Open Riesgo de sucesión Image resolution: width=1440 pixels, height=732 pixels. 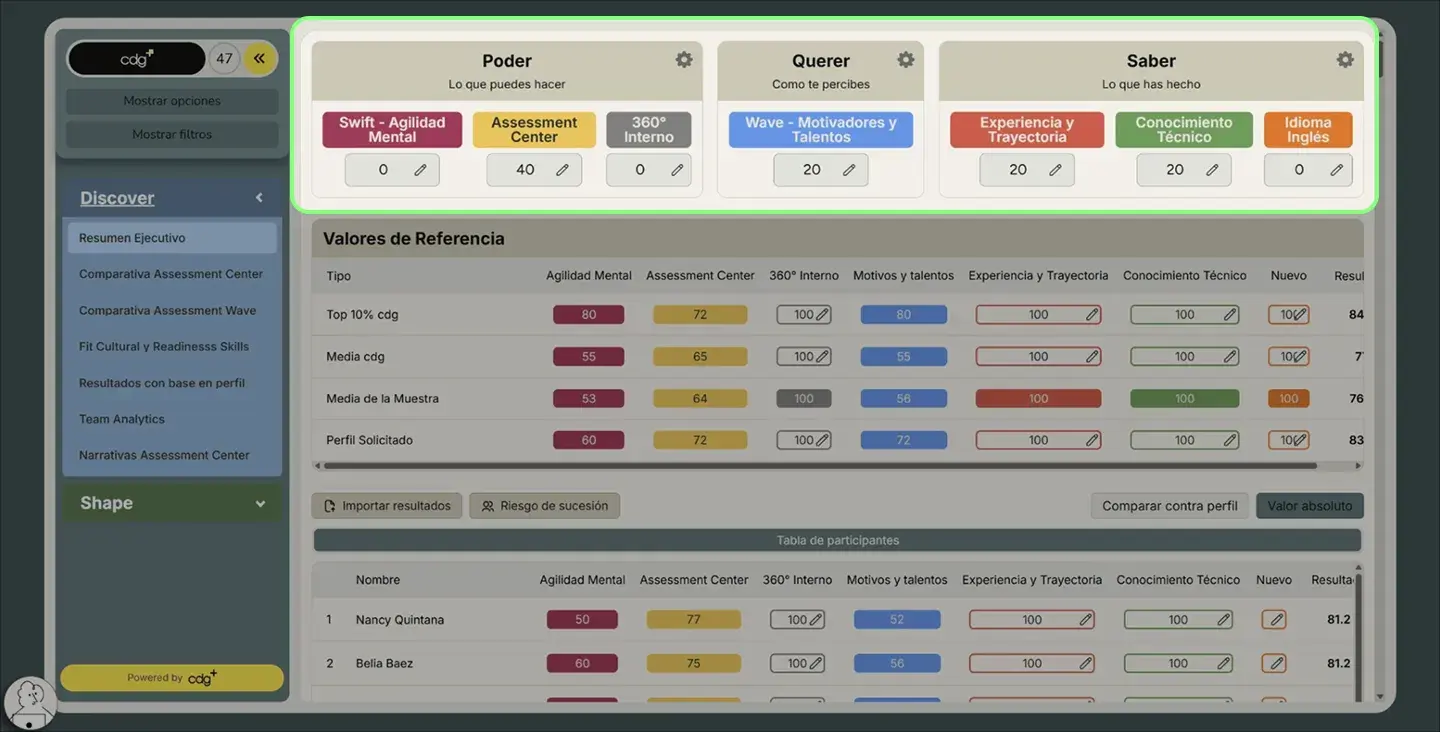[545, 506]
